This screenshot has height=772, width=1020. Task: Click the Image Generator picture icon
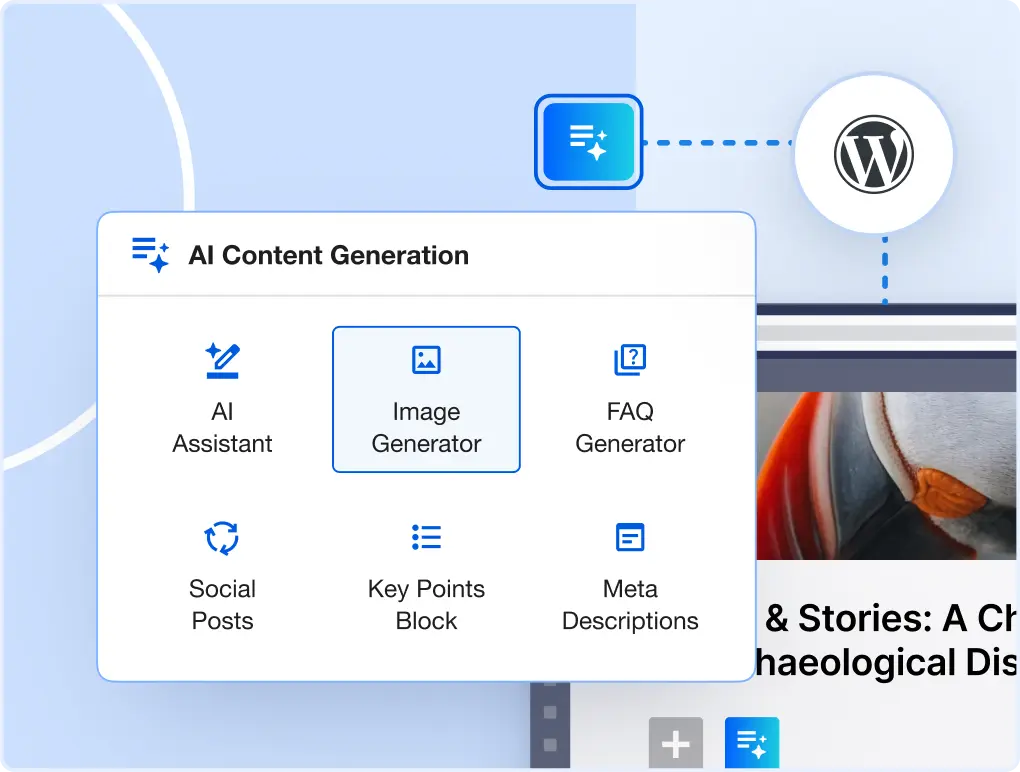click(426, 360)
